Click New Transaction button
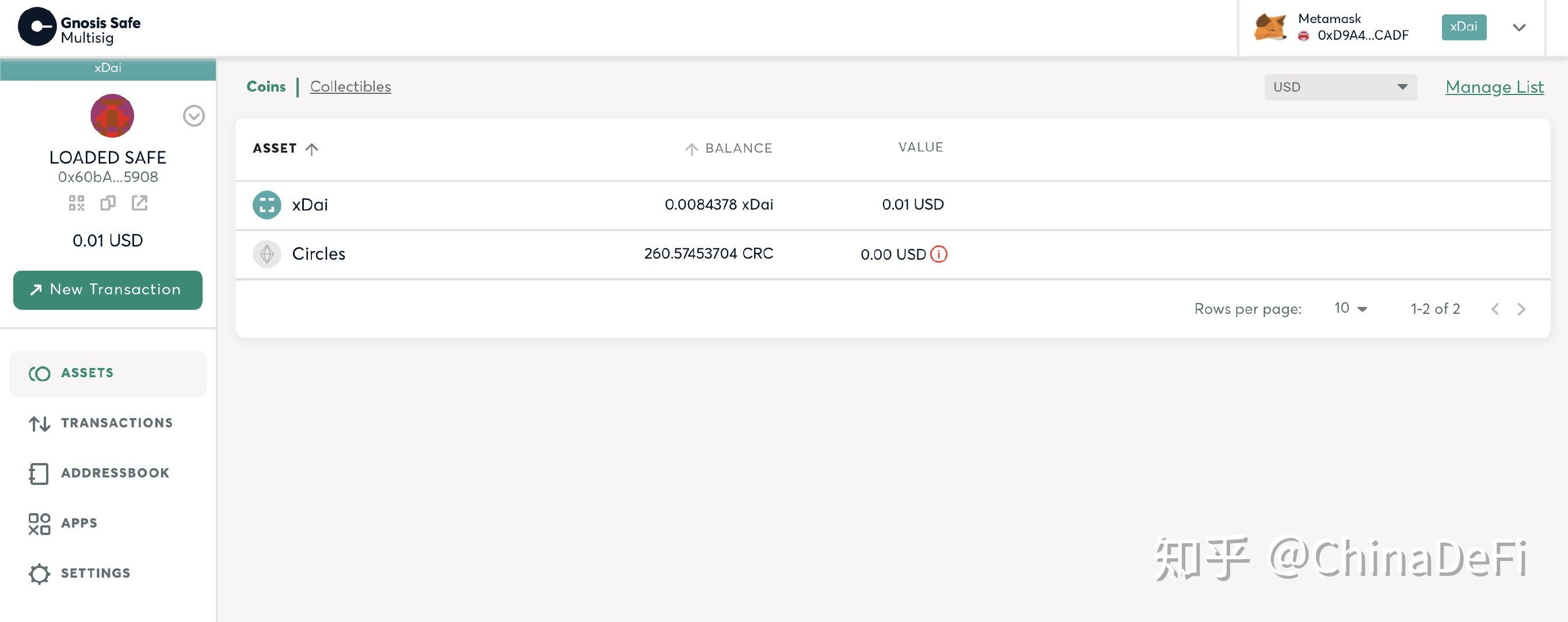Image resolution: width=1568 pixels, height=622 pixels. tap(107, 289)
